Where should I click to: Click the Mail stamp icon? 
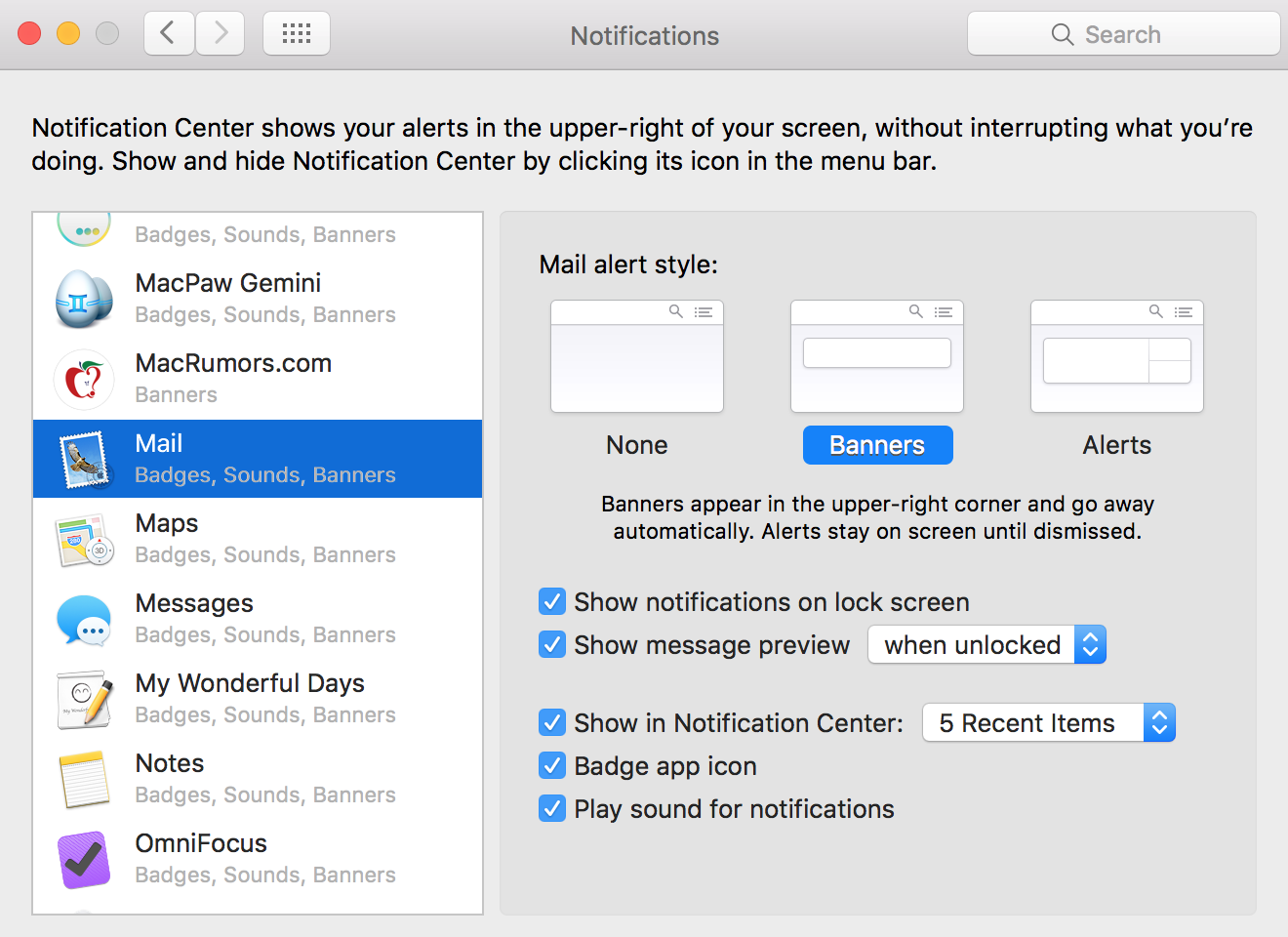85,459
